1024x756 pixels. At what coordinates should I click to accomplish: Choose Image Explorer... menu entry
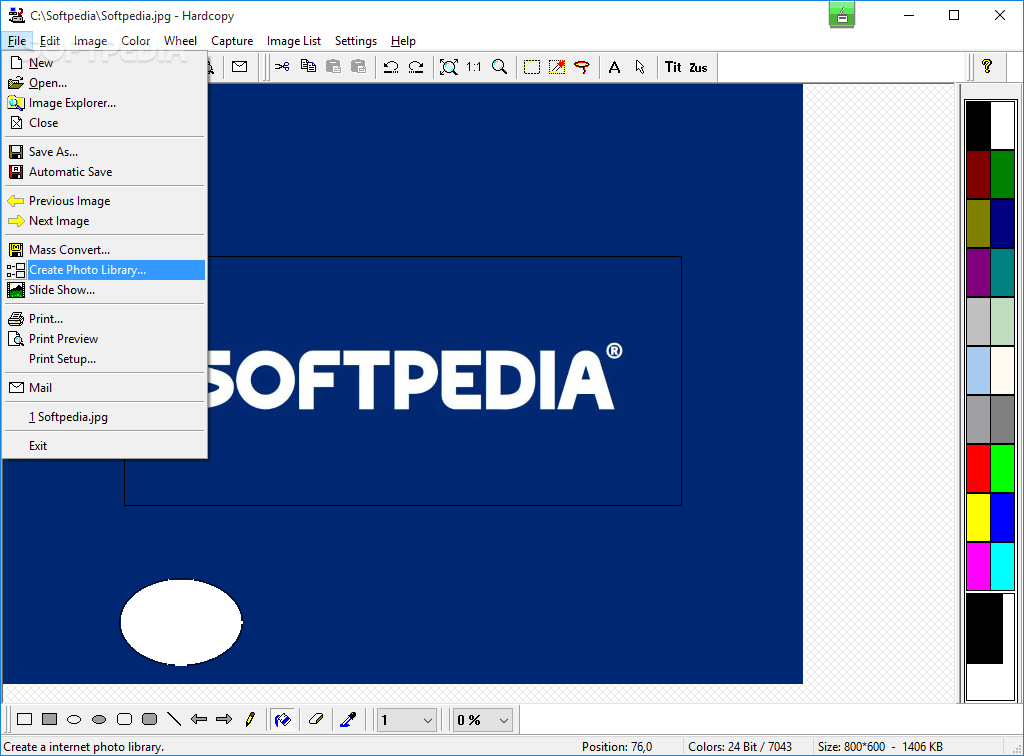(105, 103)
